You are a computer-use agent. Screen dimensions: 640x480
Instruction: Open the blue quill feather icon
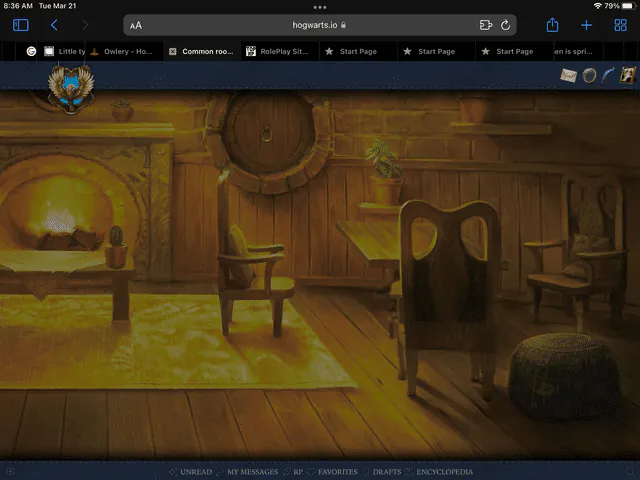608,75
